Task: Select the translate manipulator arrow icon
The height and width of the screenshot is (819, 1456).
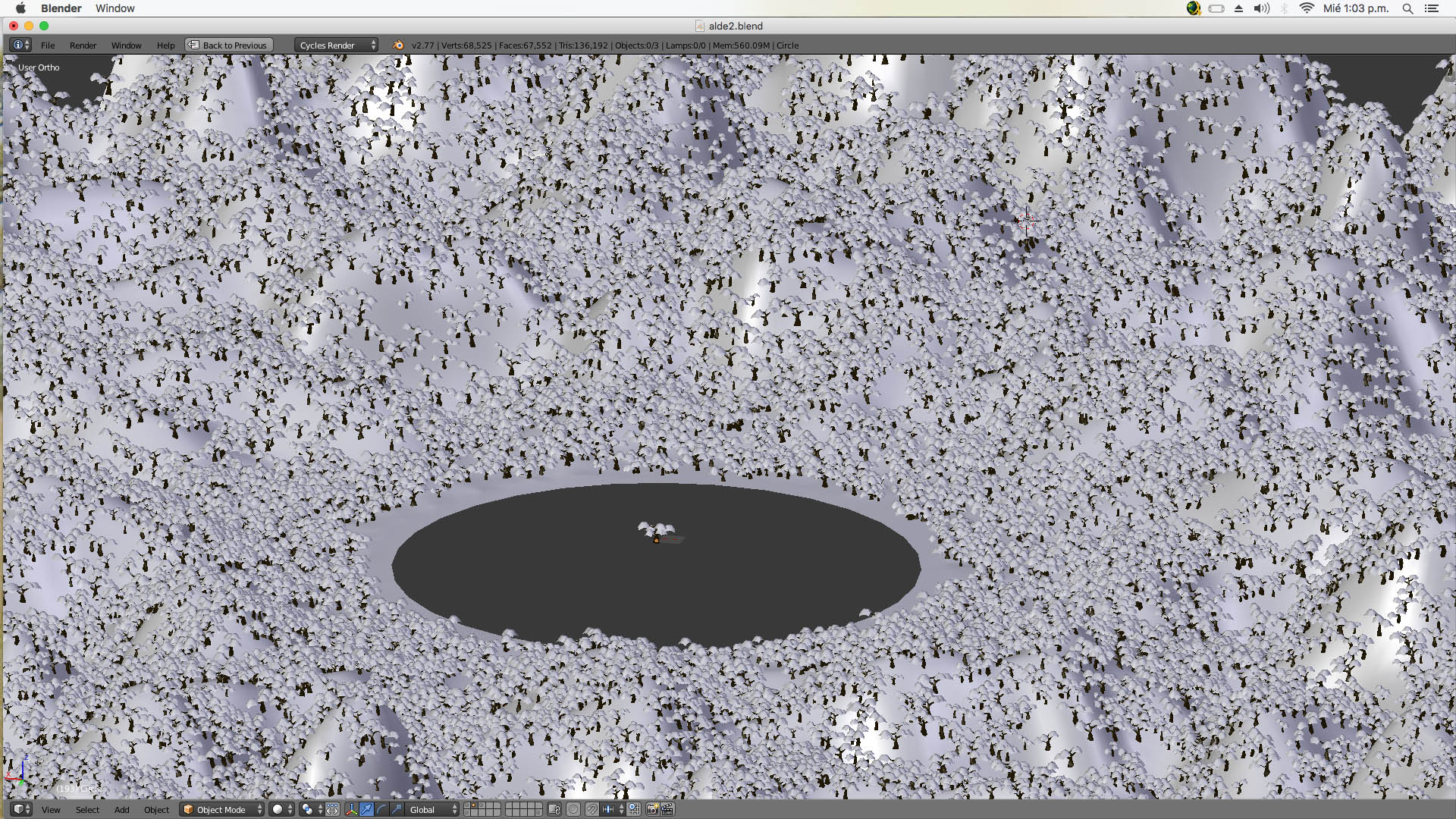Action: click(367, 809)
